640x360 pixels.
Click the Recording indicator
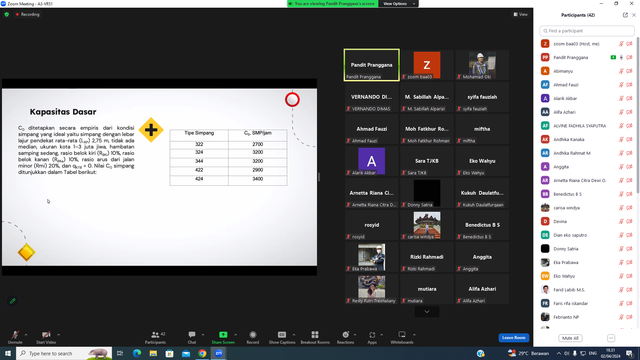[27, 14]
